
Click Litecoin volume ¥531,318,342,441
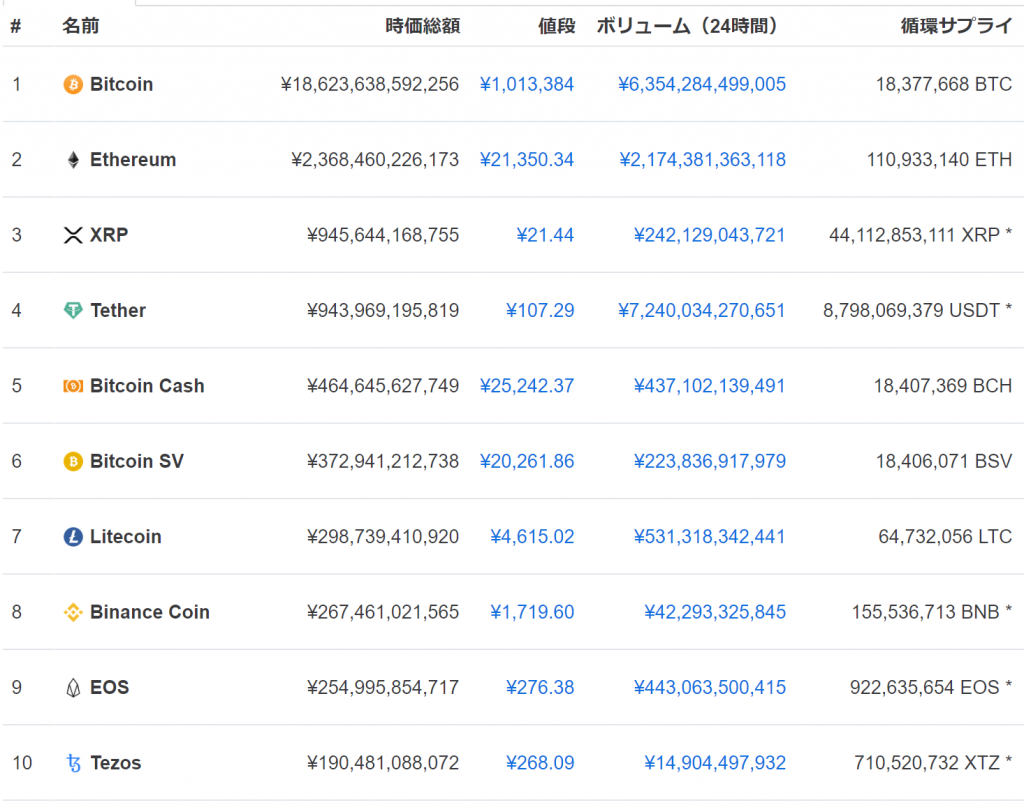coord(710,537)
